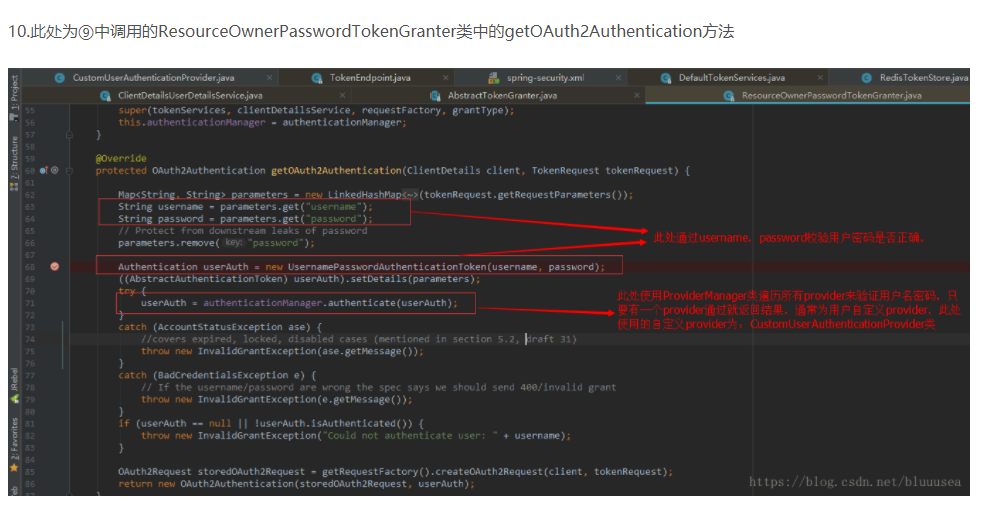Open the RedisTokenStore.java tab
Viewport: 991px width, 523px height.
[923, 78]
